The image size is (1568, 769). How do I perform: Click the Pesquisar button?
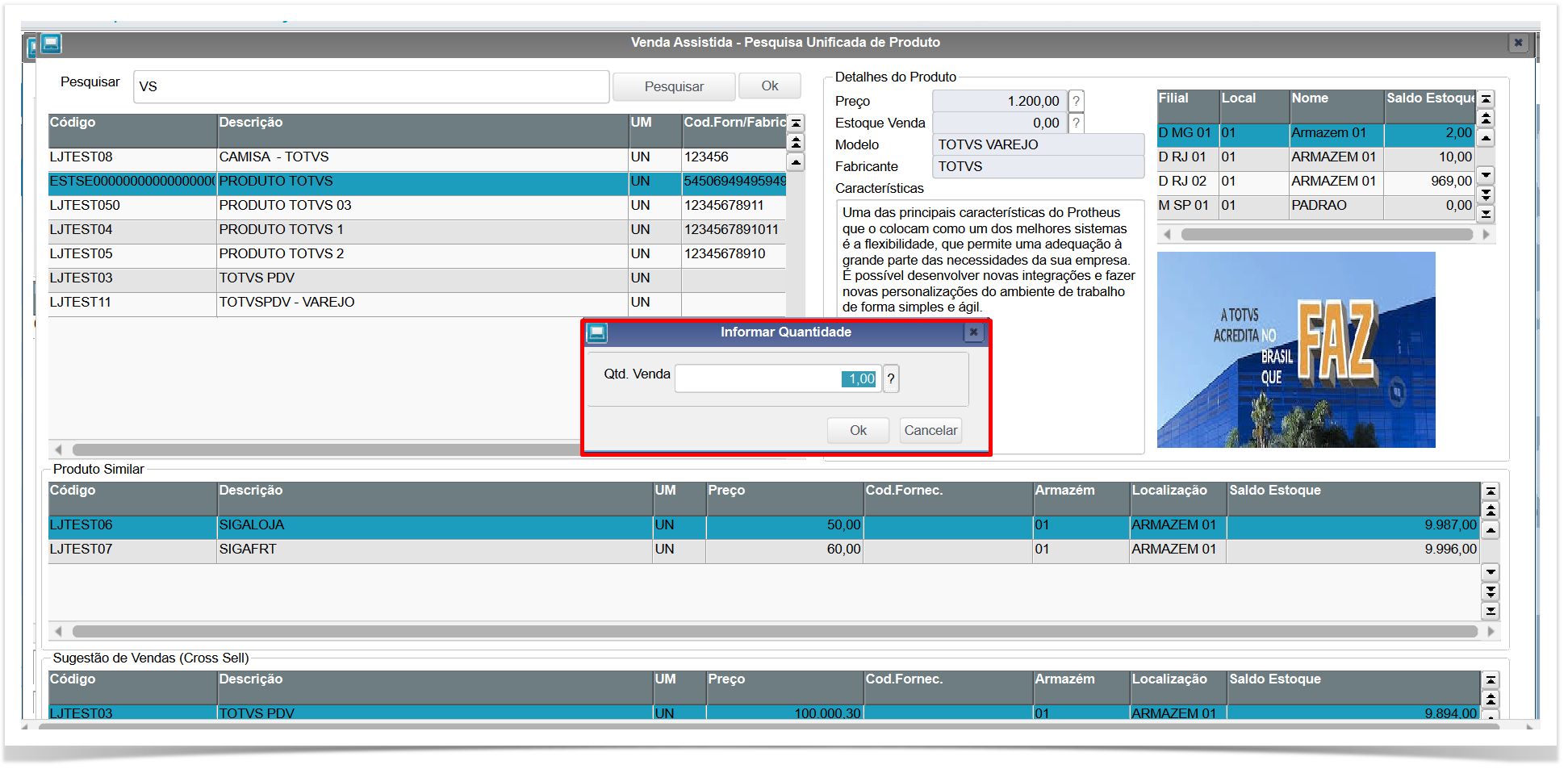tap(674, 86)
